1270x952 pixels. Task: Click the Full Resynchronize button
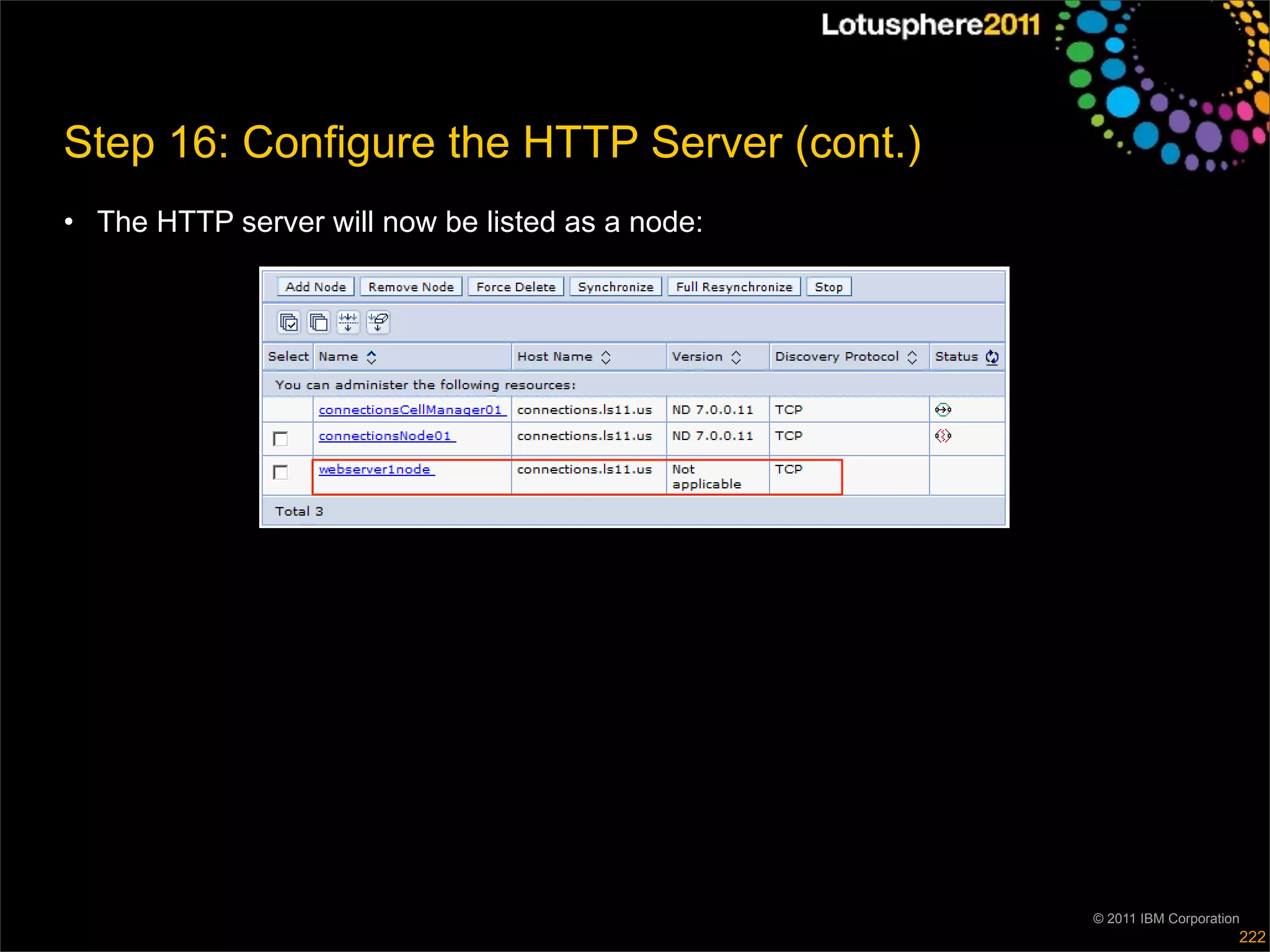click(x=734, y=287)
